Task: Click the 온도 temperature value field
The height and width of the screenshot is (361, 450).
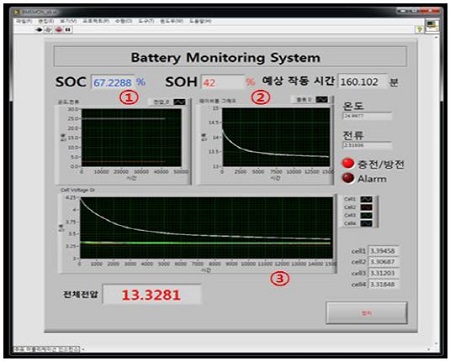Action: [x=367, y=116]
